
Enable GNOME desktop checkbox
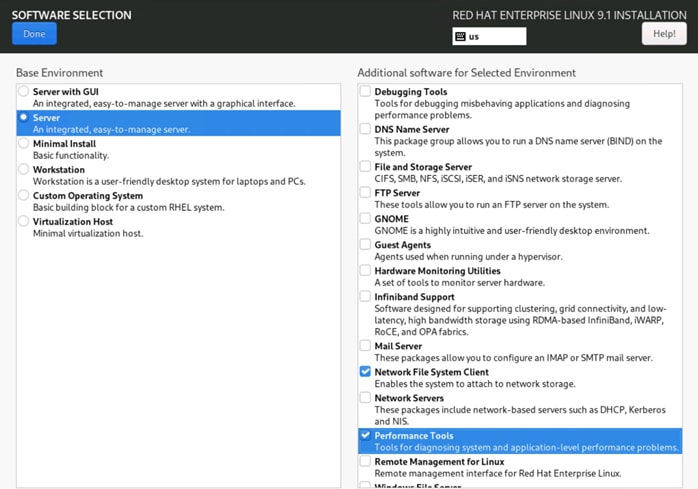[x=365, y=218]
